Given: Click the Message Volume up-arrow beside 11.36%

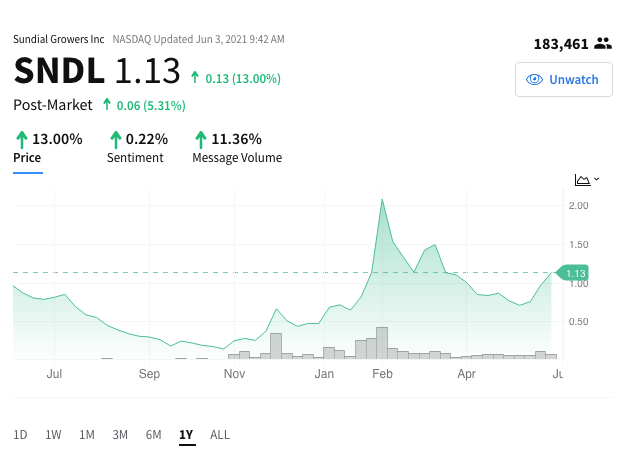Looking at the screenshot, I should (201, 140).
